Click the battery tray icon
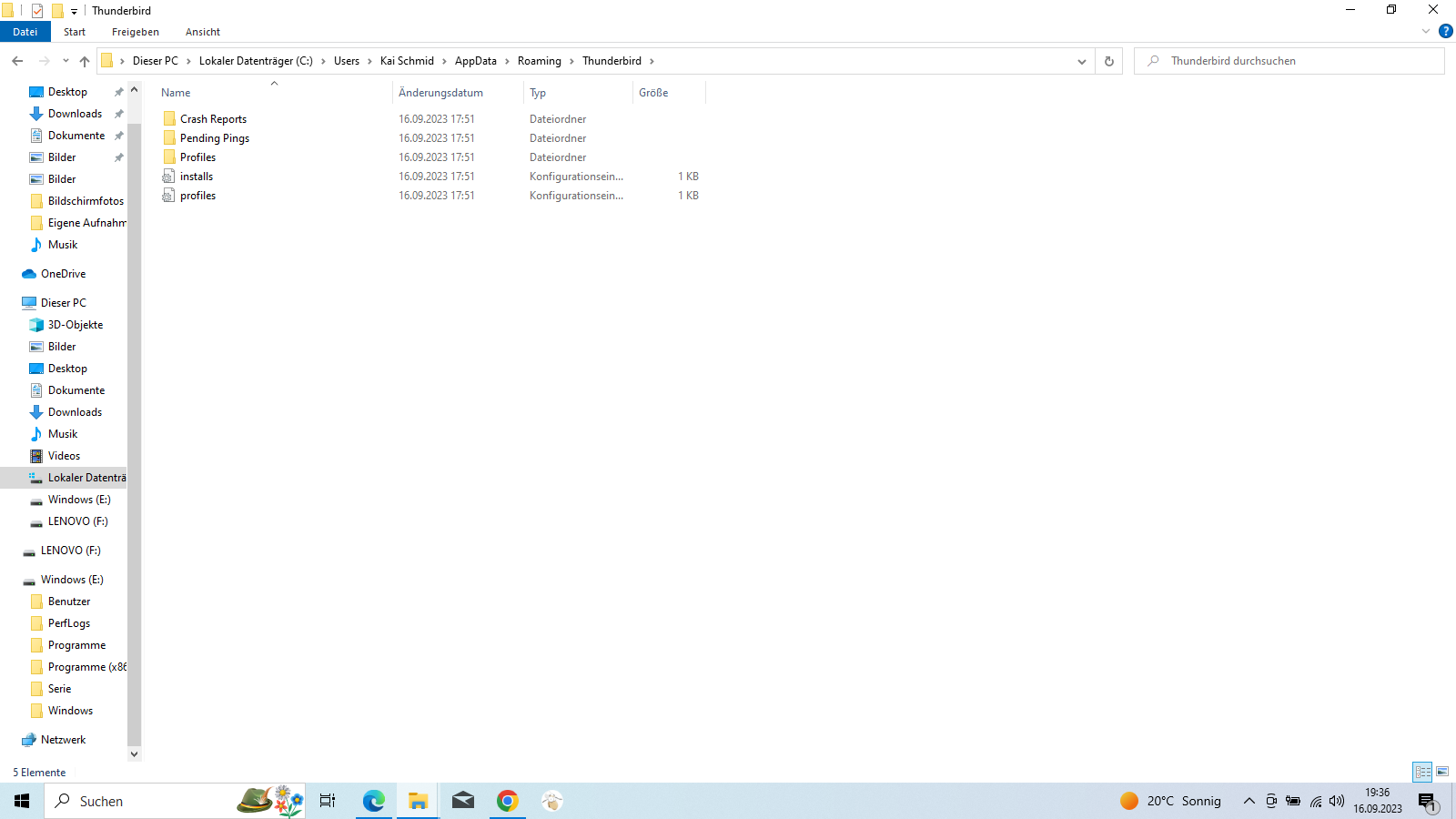The width and height of the screenshot is (1456, 819). click(1293, 801)
